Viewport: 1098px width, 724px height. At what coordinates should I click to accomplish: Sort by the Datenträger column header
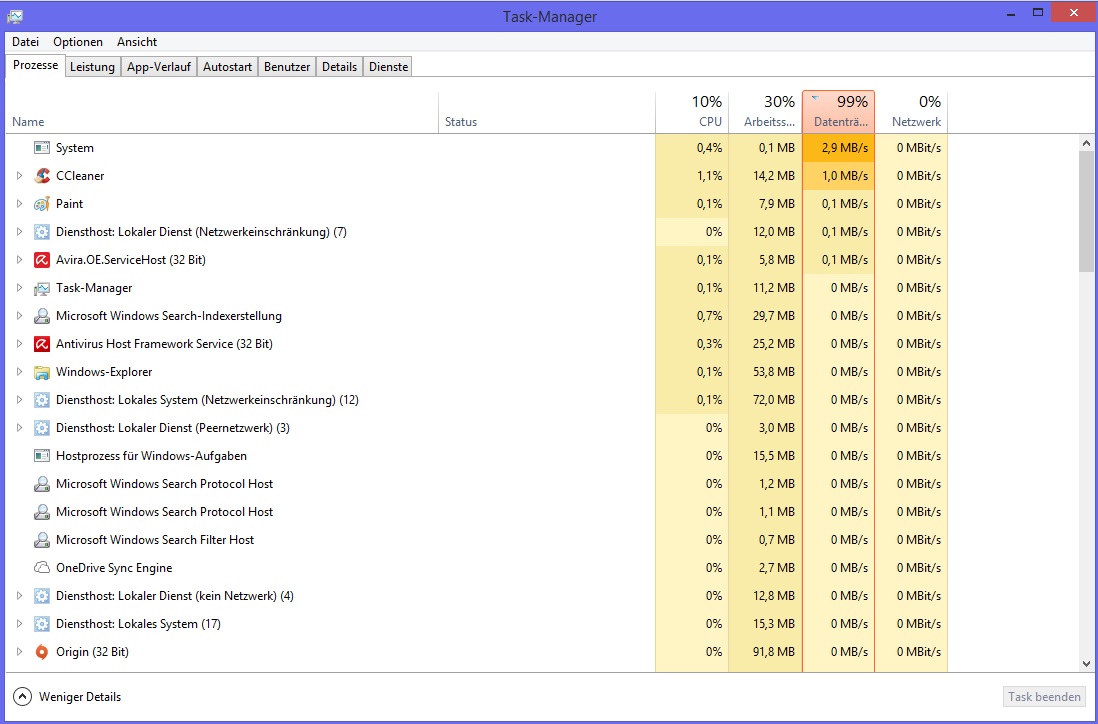point(839,112)
